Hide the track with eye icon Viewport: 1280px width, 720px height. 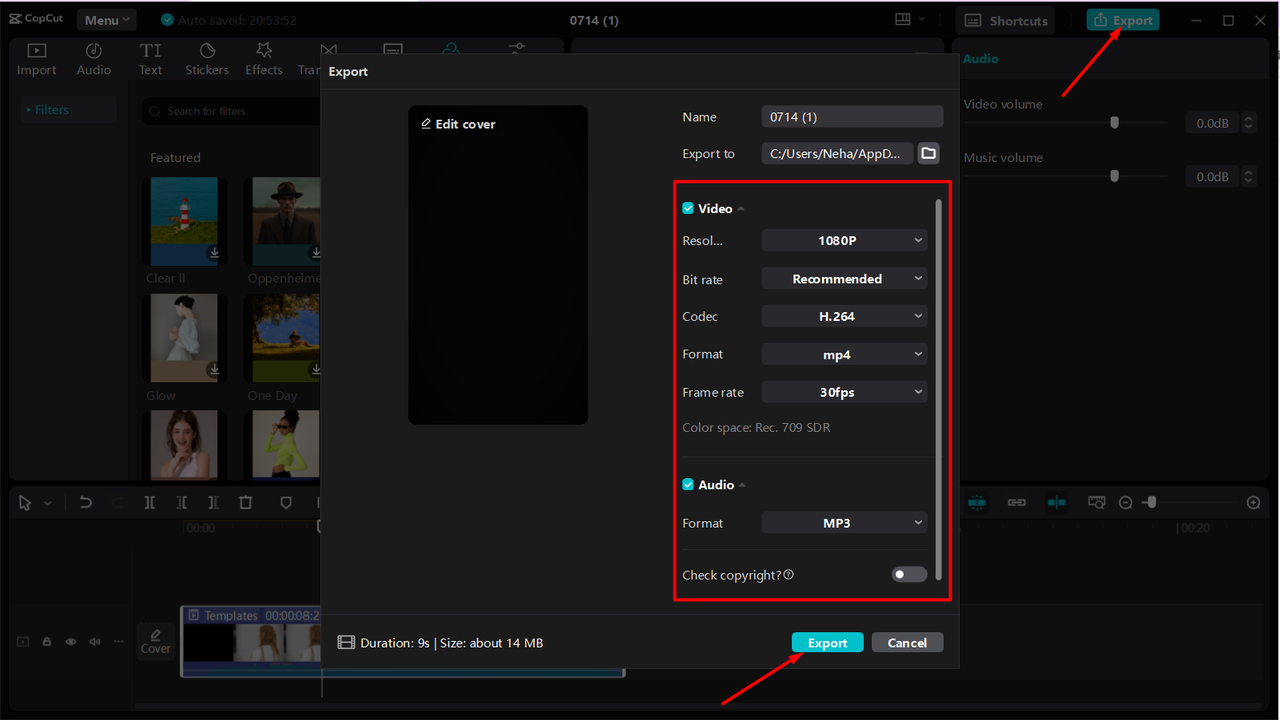[x=71, y=642]
